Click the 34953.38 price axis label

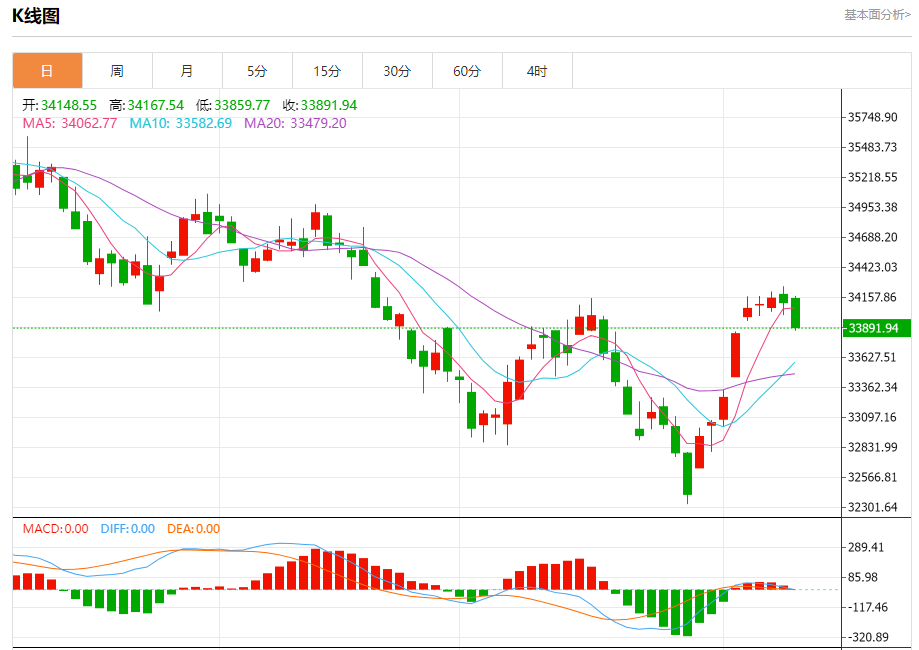(873, 207)
